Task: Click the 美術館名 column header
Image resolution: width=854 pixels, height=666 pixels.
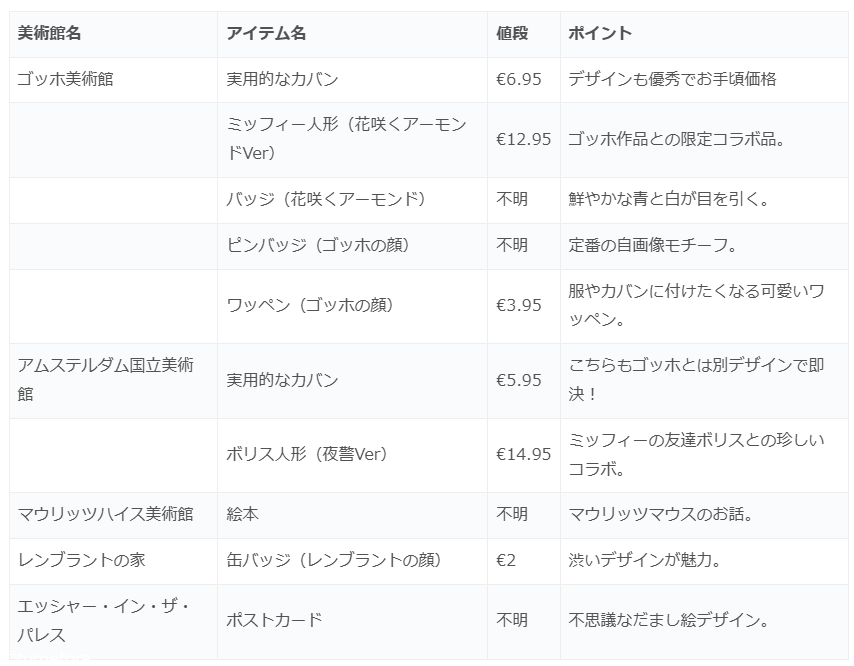Action: [x=50, y=33]
